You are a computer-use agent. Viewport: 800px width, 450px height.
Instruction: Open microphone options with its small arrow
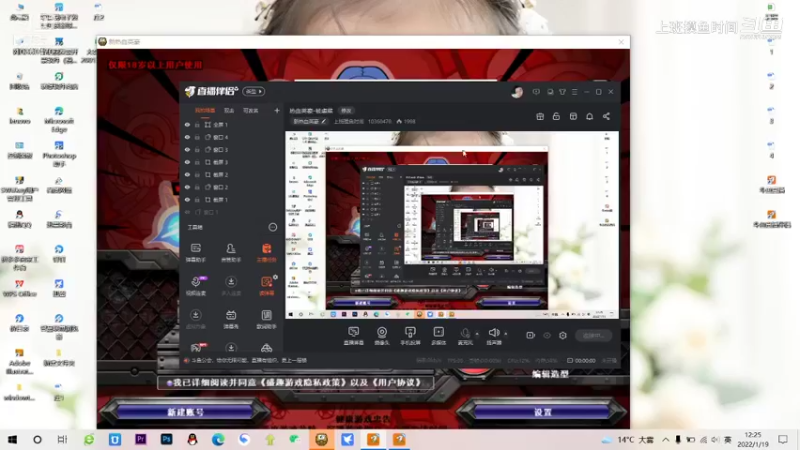pyautogui.click(x=477, y=334)
